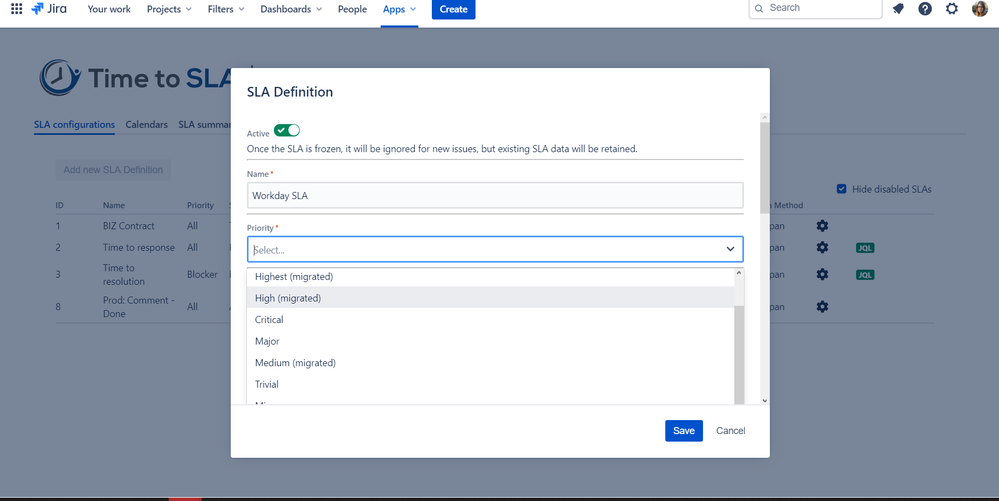The image size is (999, 501).
Task: Open the Filters dropdown menu
Action: [x=226, y=9]
